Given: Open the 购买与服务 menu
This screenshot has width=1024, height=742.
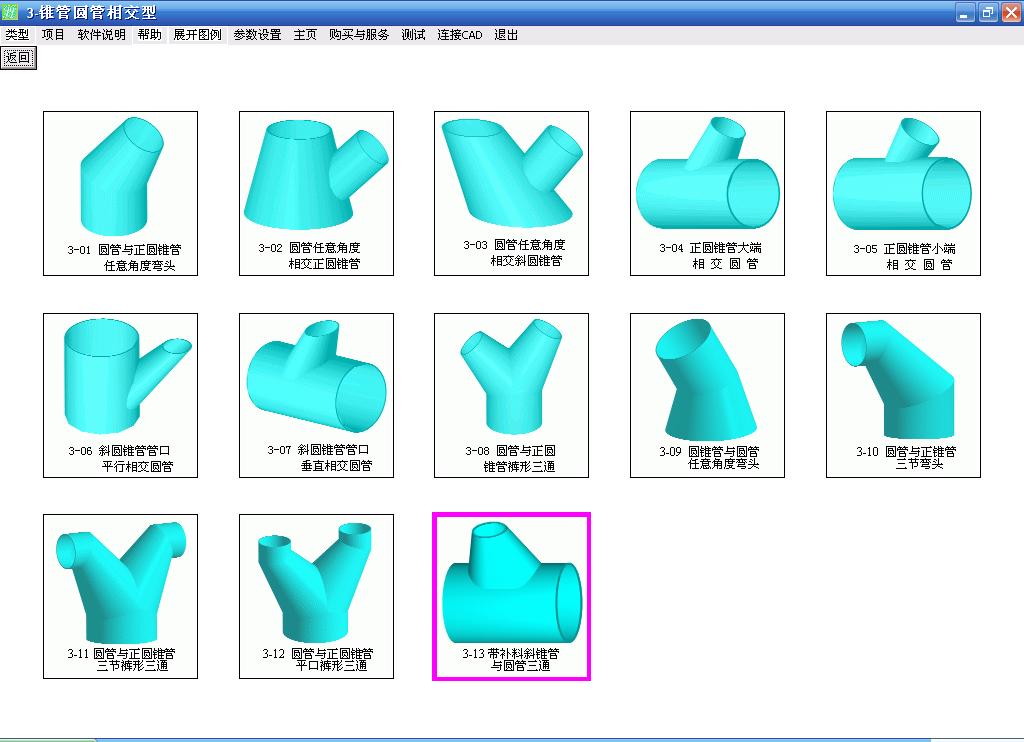Looking at the screenshot, I should pos(359,35).
